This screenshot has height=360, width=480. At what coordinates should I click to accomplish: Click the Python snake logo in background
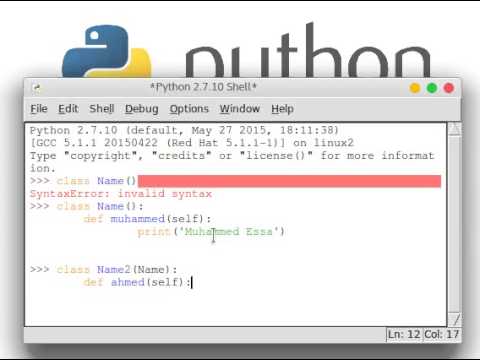(x=107, y=52)
